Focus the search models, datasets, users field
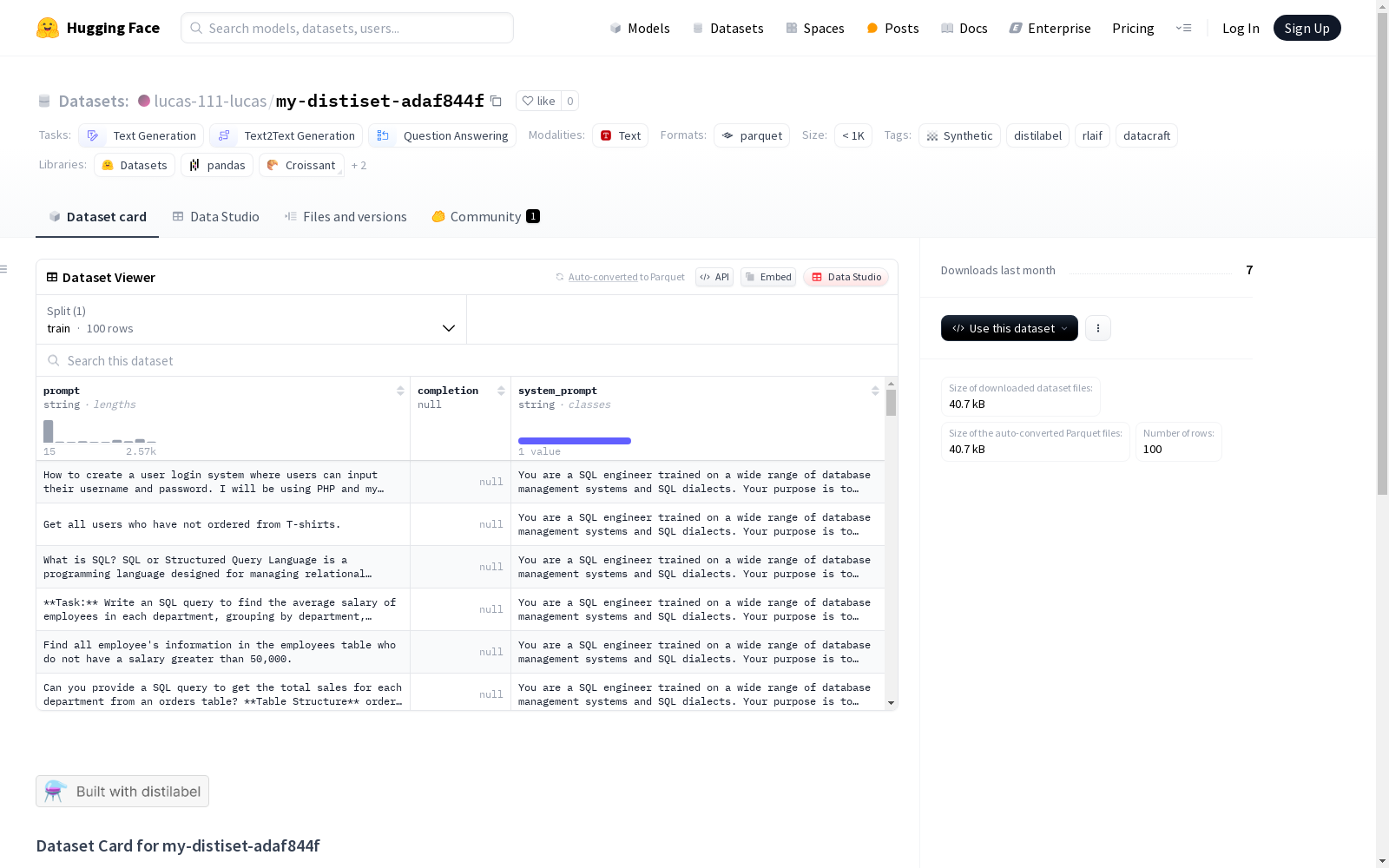 point(347,28)
